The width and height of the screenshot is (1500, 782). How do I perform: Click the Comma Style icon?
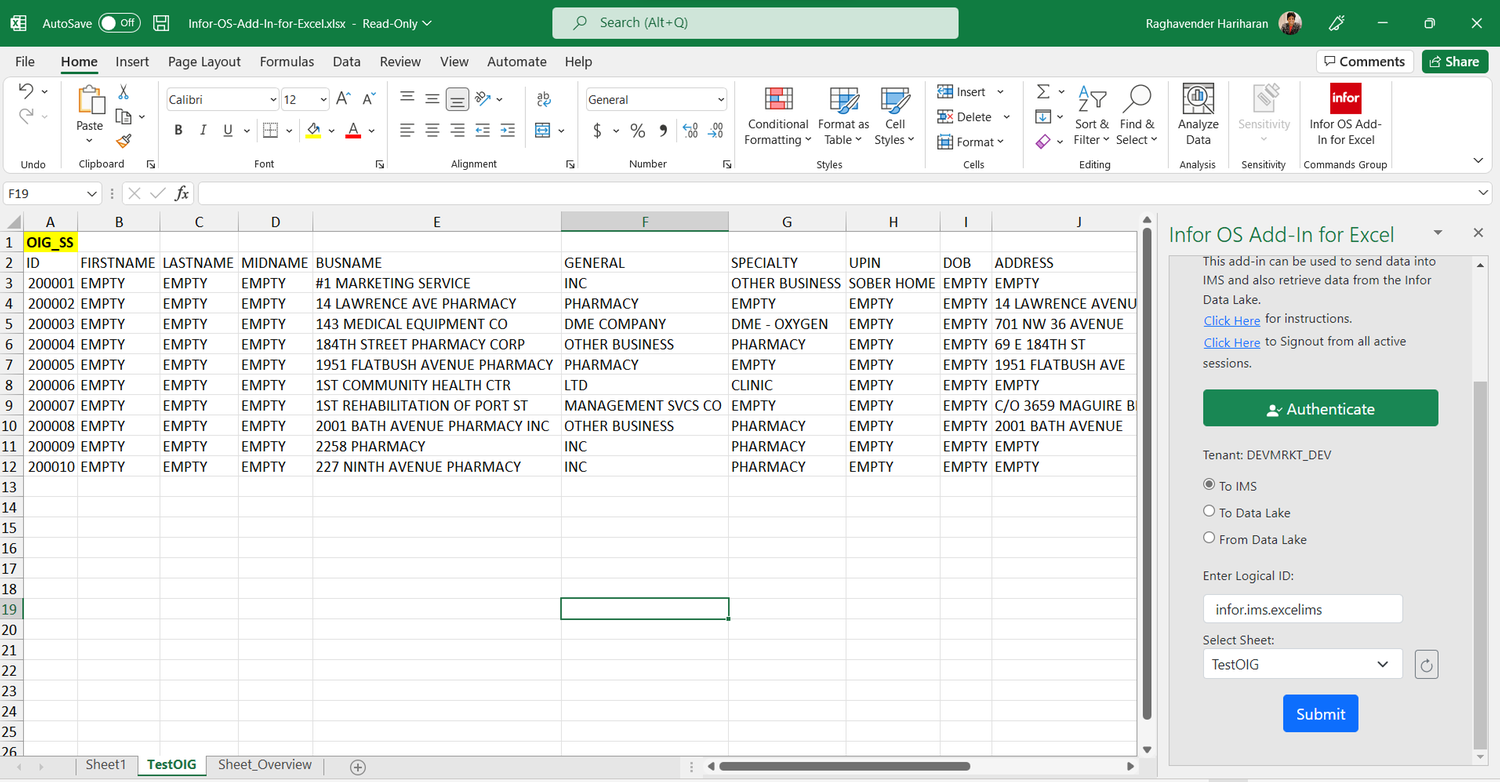[x=663, y=131]
